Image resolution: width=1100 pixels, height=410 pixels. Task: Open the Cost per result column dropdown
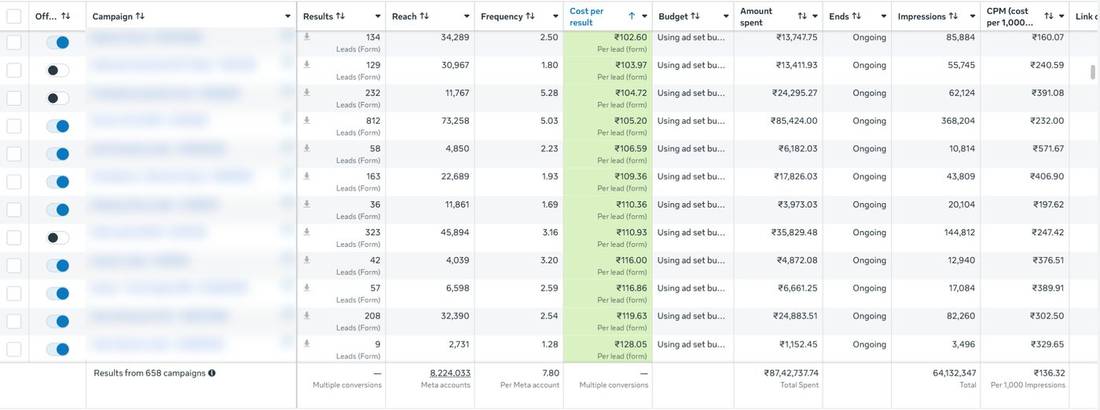644,16
